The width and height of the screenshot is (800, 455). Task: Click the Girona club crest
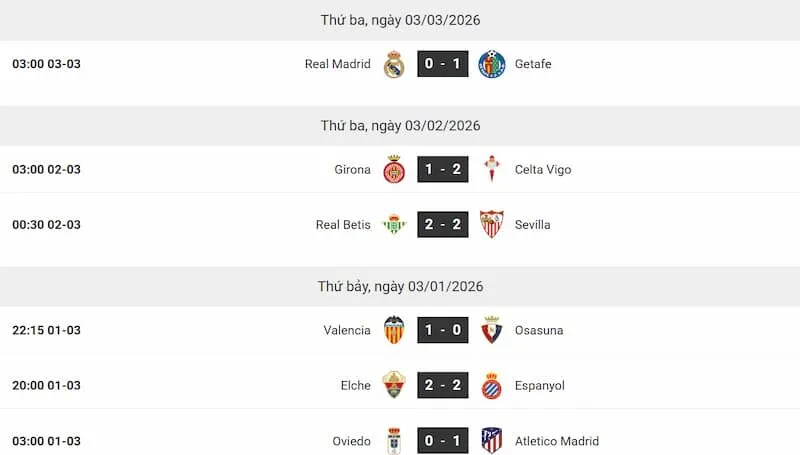point(394,170)
